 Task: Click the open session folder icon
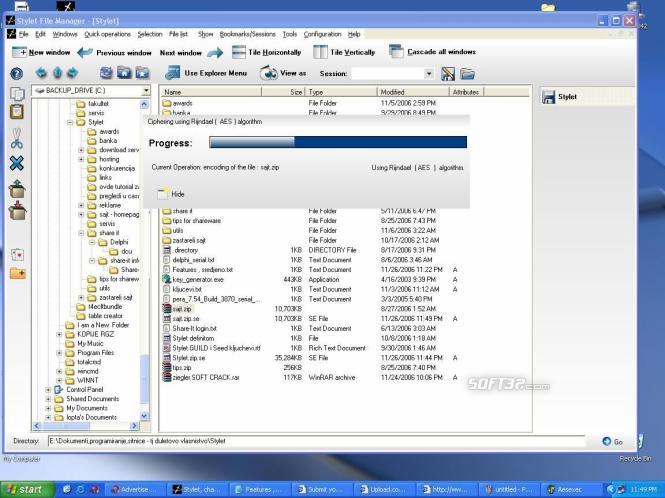(x=467, y=74)
